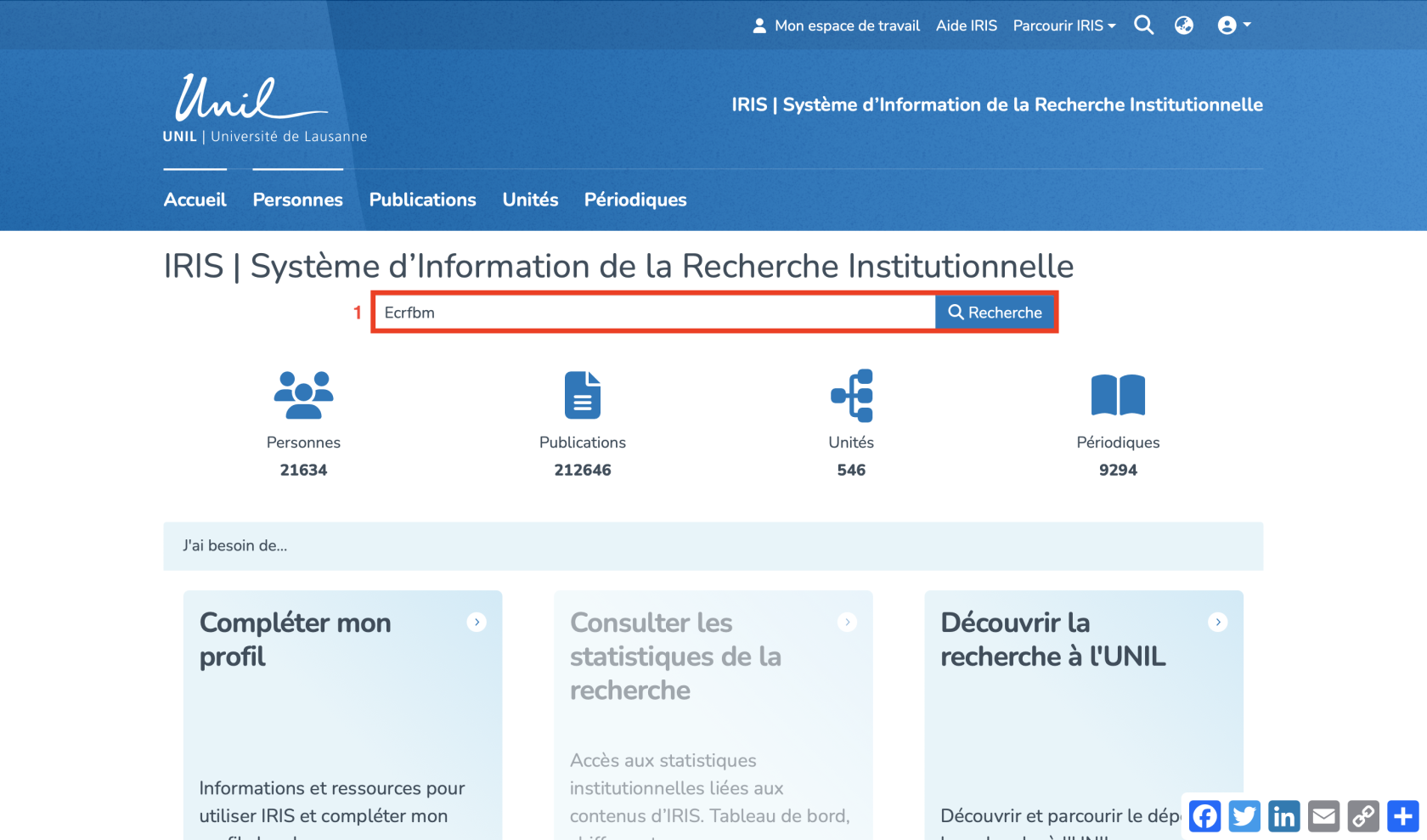Viewport: 1427px width, 840px height.
Task: Switch to the Unités nav tab
Action: coord(530,200)
